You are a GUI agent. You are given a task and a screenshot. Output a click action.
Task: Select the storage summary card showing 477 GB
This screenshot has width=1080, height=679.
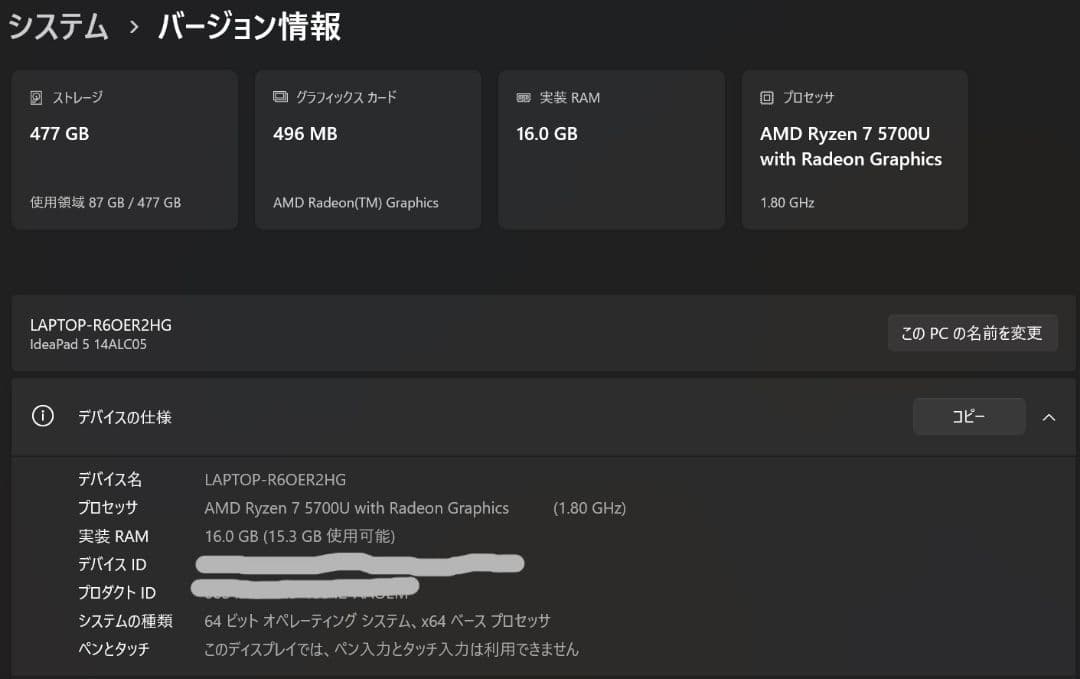coord(124,148)
